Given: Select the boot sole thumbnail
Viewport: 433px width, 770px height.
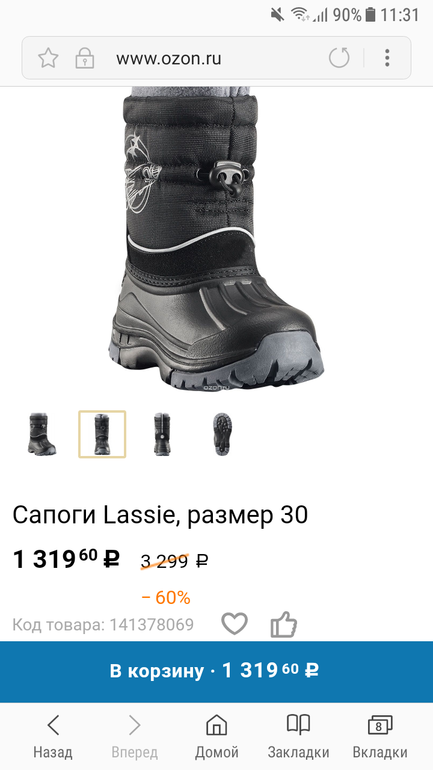Looking at the screenshot, I should tap(222, 434).
